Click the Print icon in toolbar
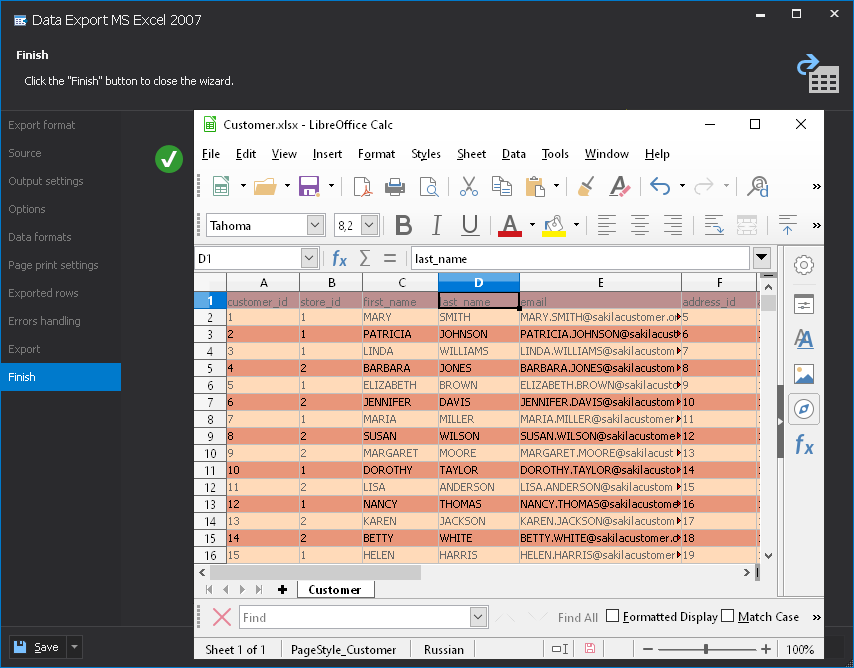Image resolution: width=854 pixels, height=668 pixels. coord(395,186)
